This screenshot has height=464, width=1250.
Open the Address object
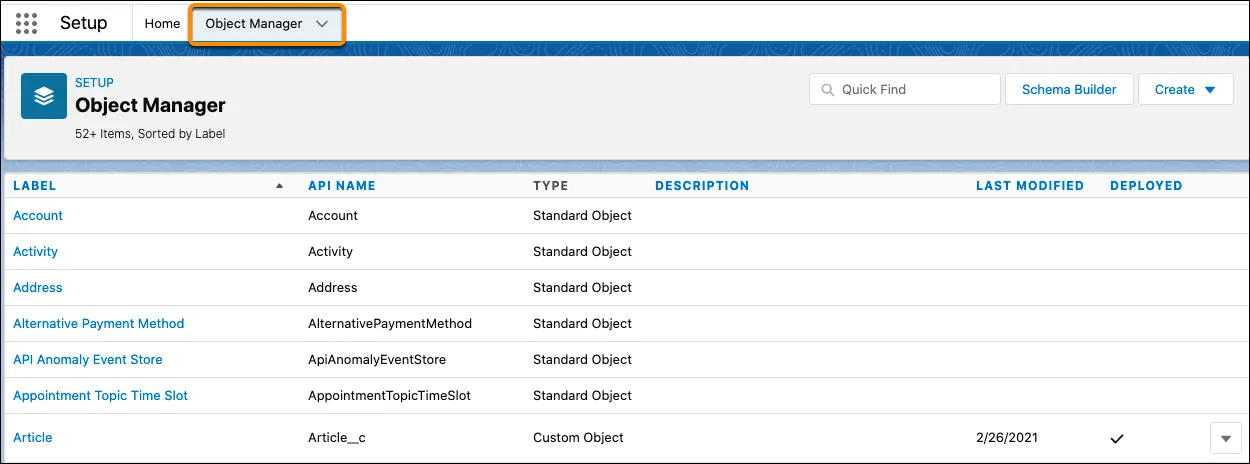tap(38, 287)
